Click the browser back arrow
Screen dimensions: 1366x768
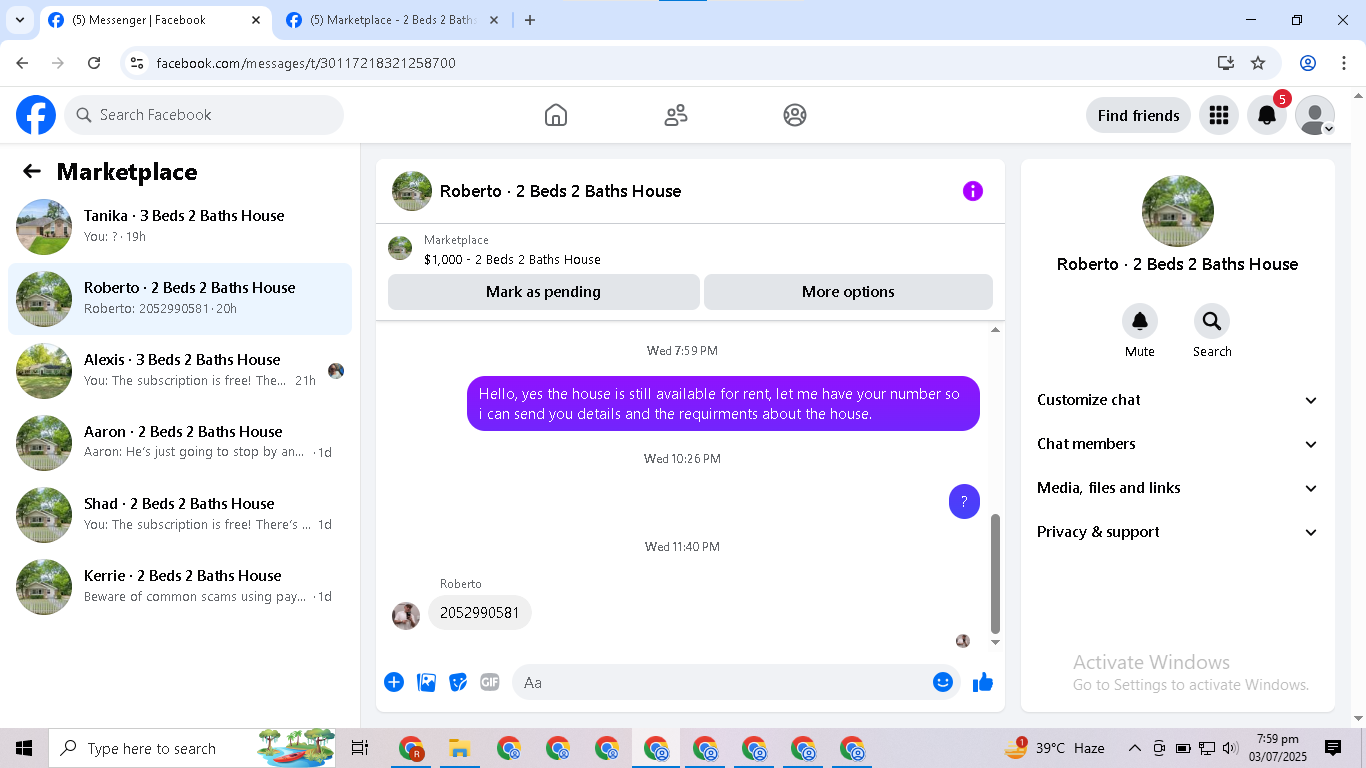tap(22, 63)
